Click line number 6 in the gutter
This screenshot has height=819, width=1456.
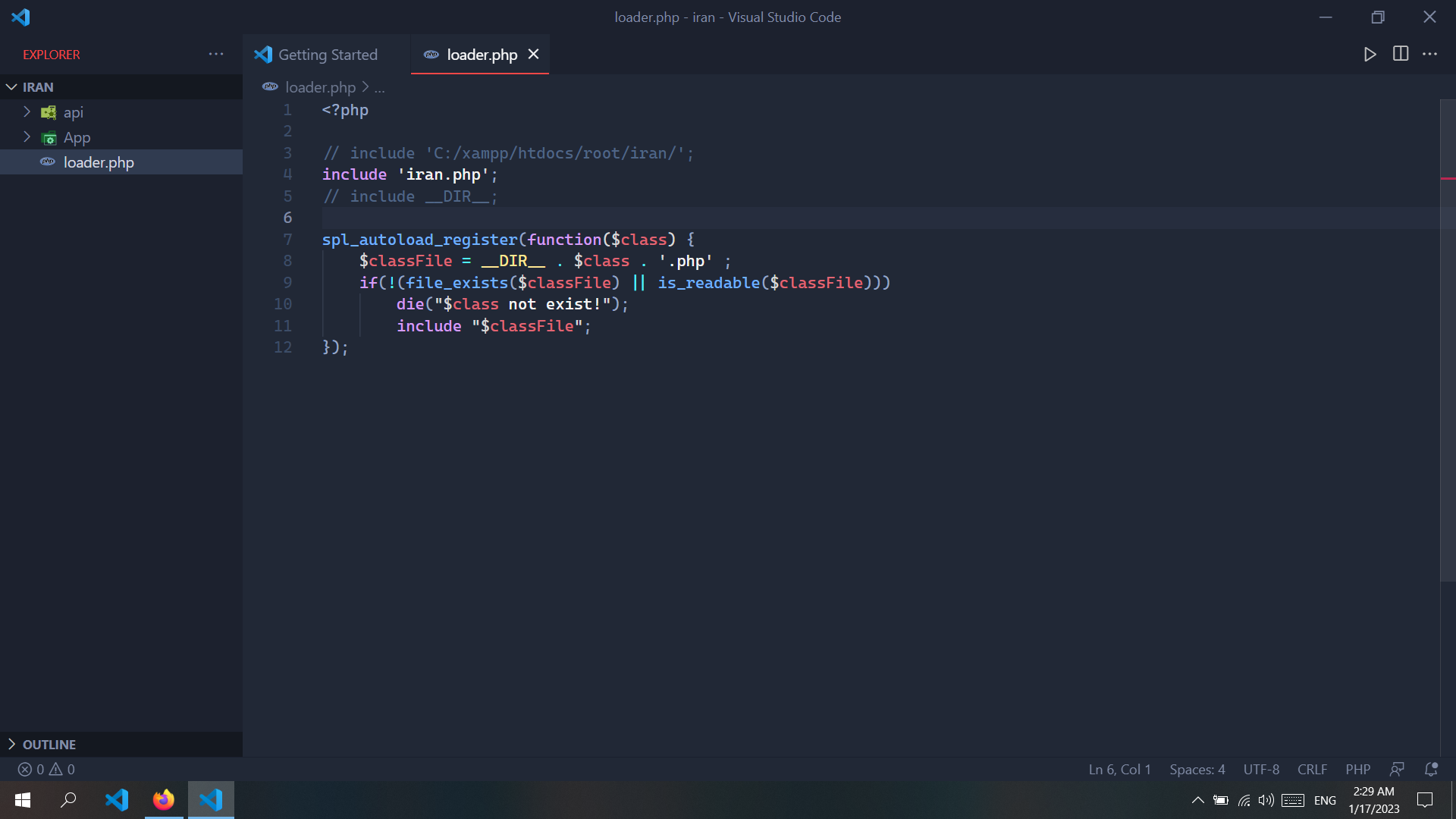click(x=287, y=218)
